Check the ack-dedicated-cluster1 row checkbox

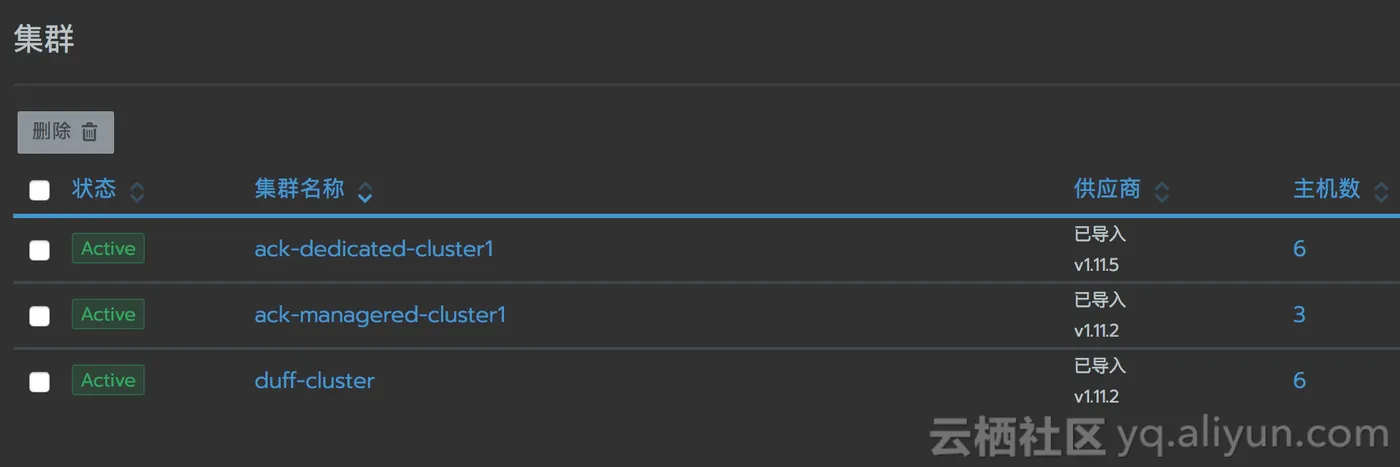click(39, 250)
